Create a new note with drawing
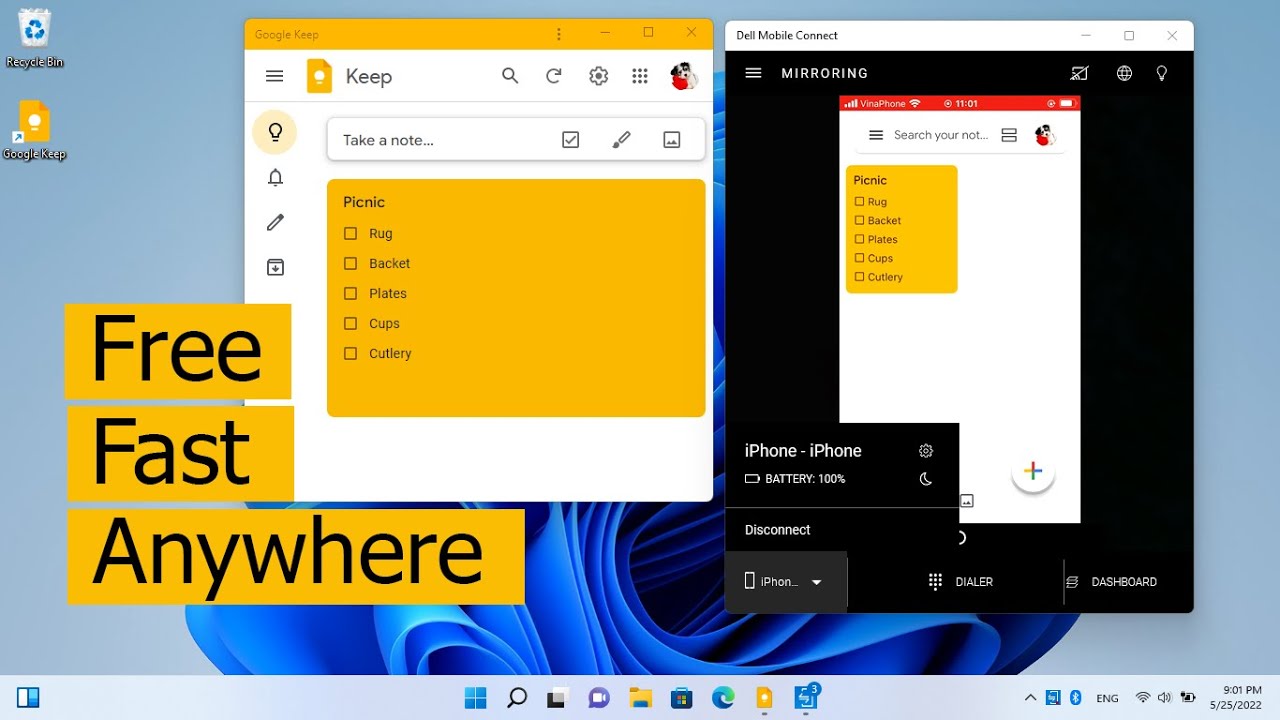The width and height of the screenshot is (1280, 720). pyautogui.click(x=621, y=140)
